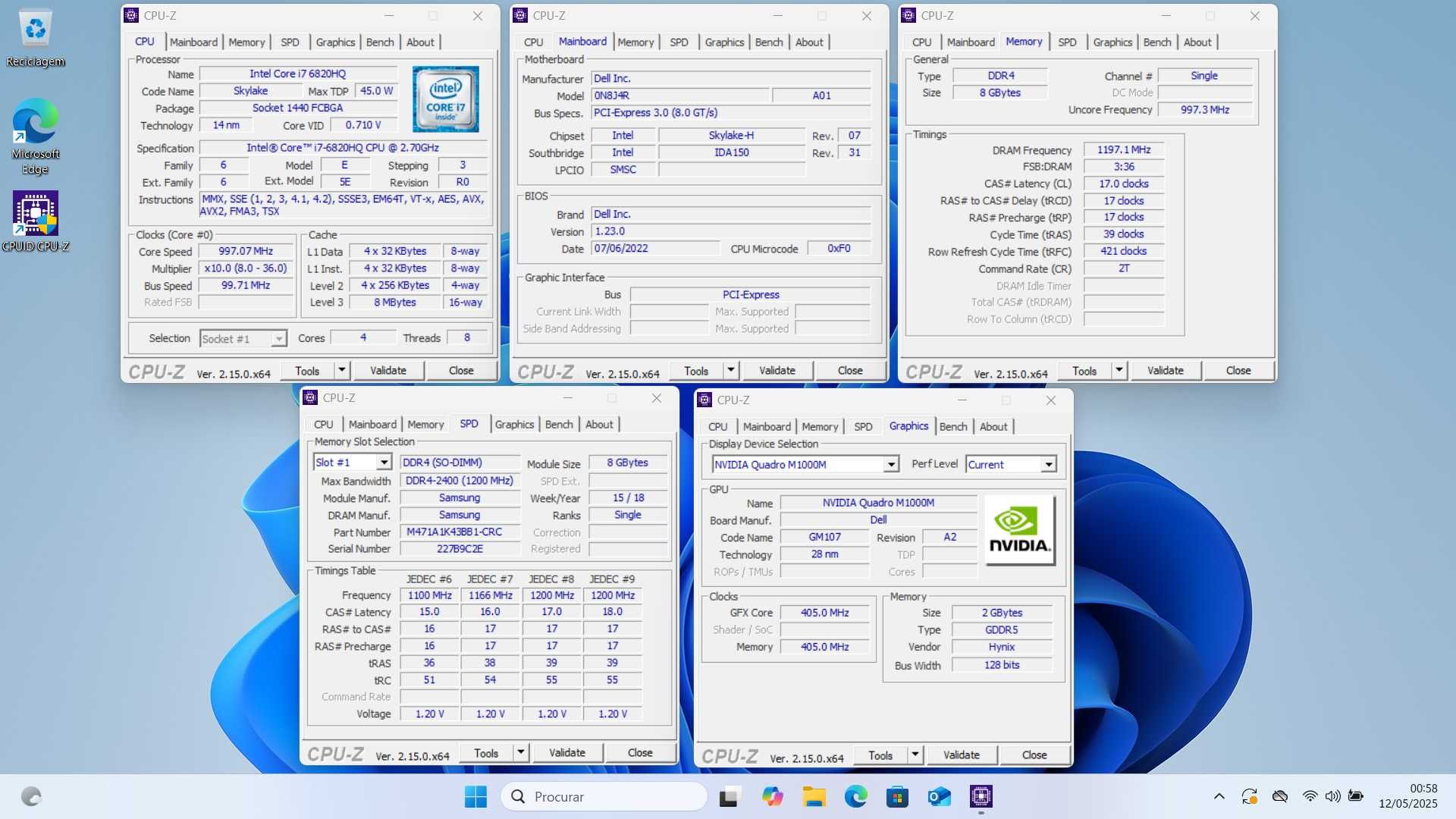
Task: Open Microsoft Store from the taskbar
Action: 897,796
